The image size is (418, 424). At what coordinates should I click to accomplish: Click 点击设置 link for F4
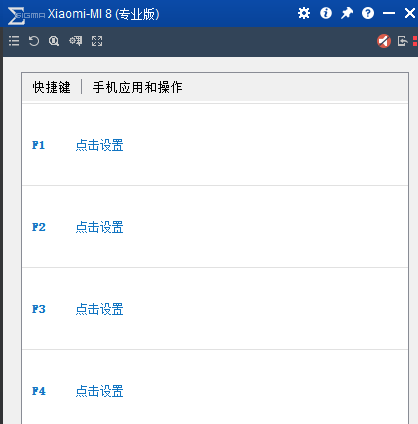tap(100, 391)
